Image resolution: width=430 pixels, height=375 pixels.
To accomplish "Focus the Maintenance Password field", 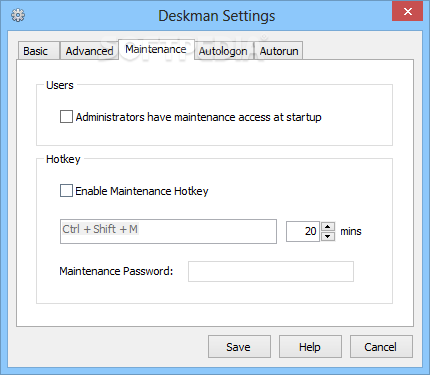I will pos(271,271).
